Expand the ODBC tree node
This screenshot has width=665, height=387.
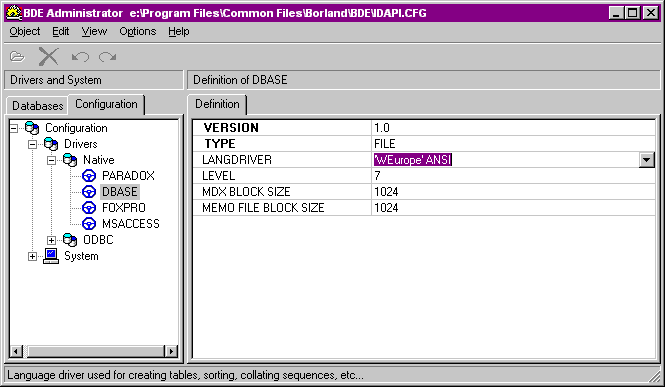coord(51,240)
